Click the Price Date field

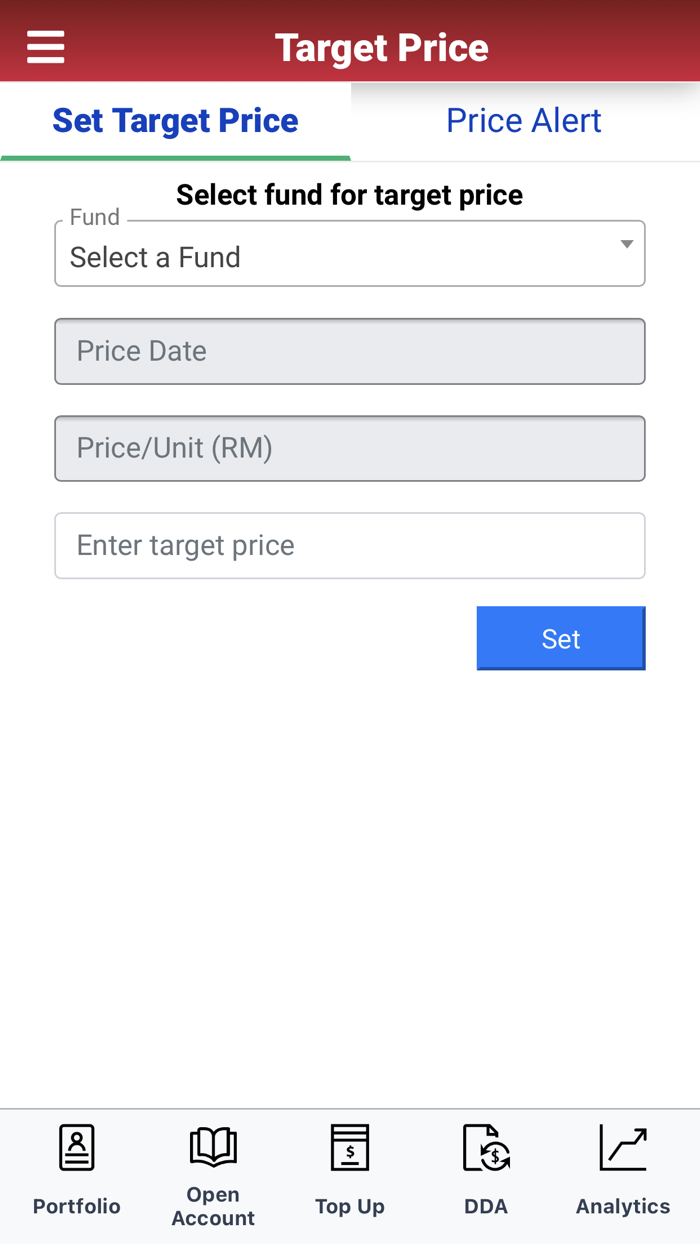coord(350,351)
